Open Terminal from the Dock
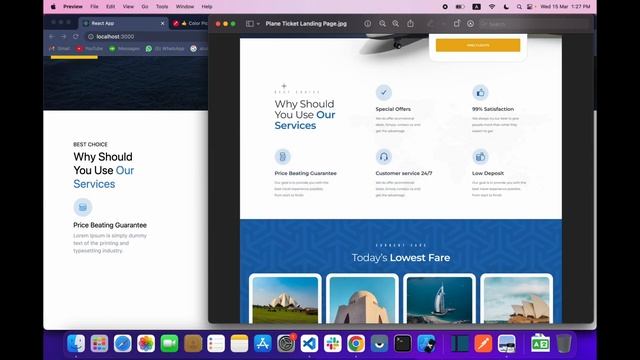Image resolution: width=640 pixels, height=360 pixels. (402, 343)
